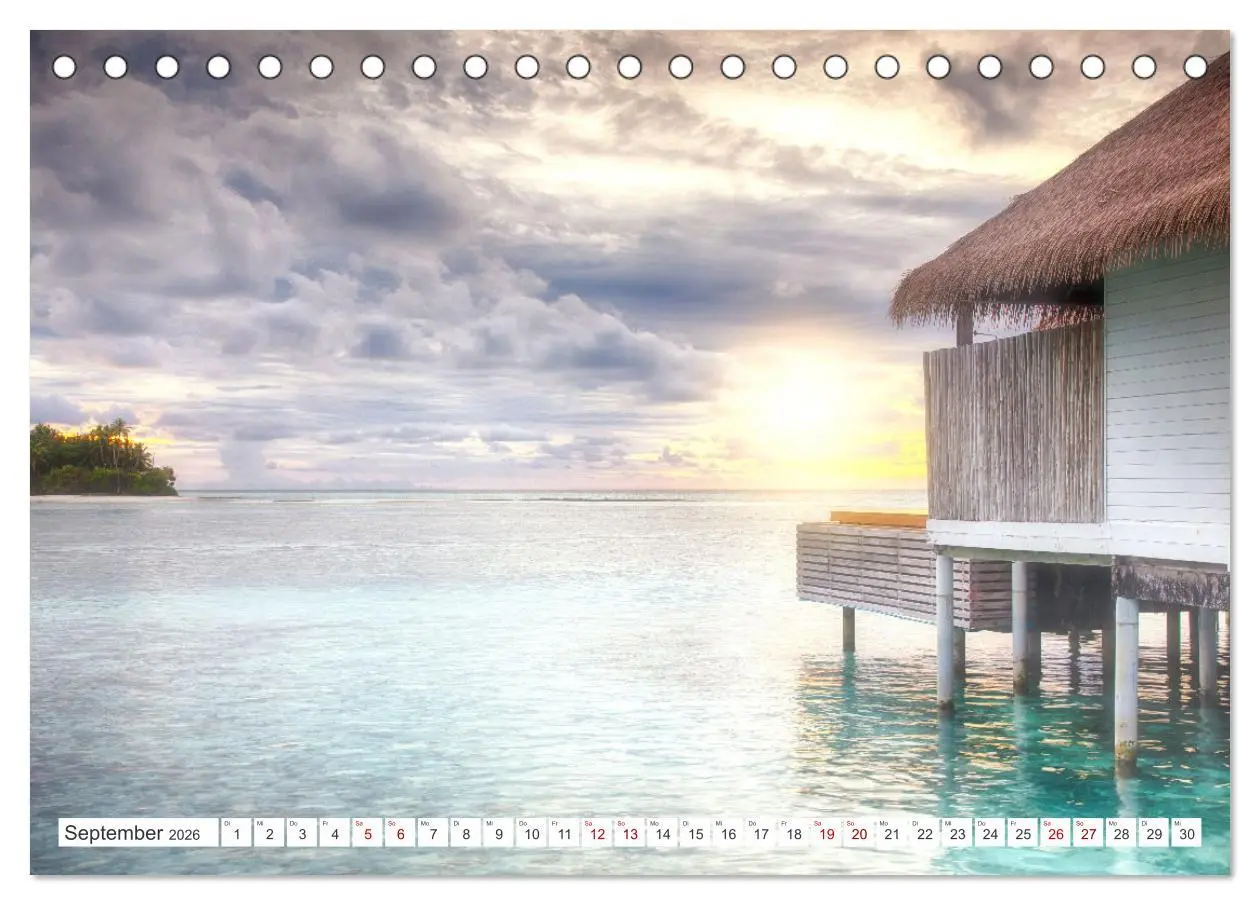Click the September 2026 month label

point(138,832)
